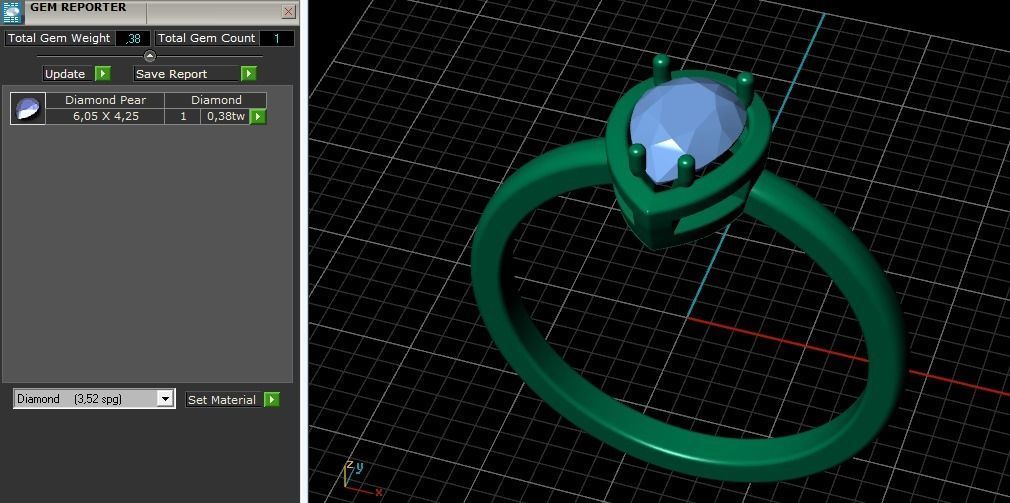Click the 0,38tw weight cell

225,117
